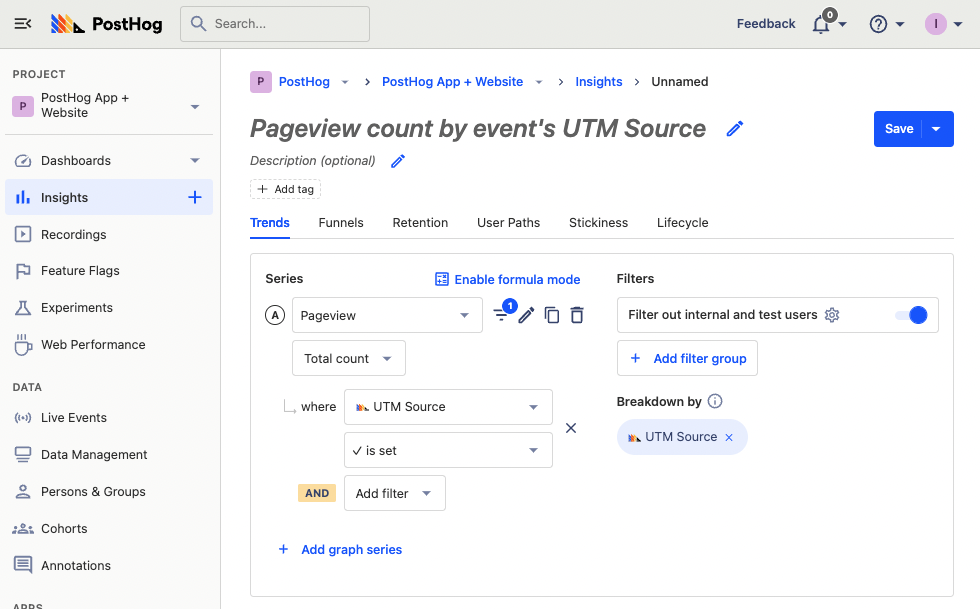Save the insight
980x609 pixels.
pyautogui.click(x=899, y=128)
